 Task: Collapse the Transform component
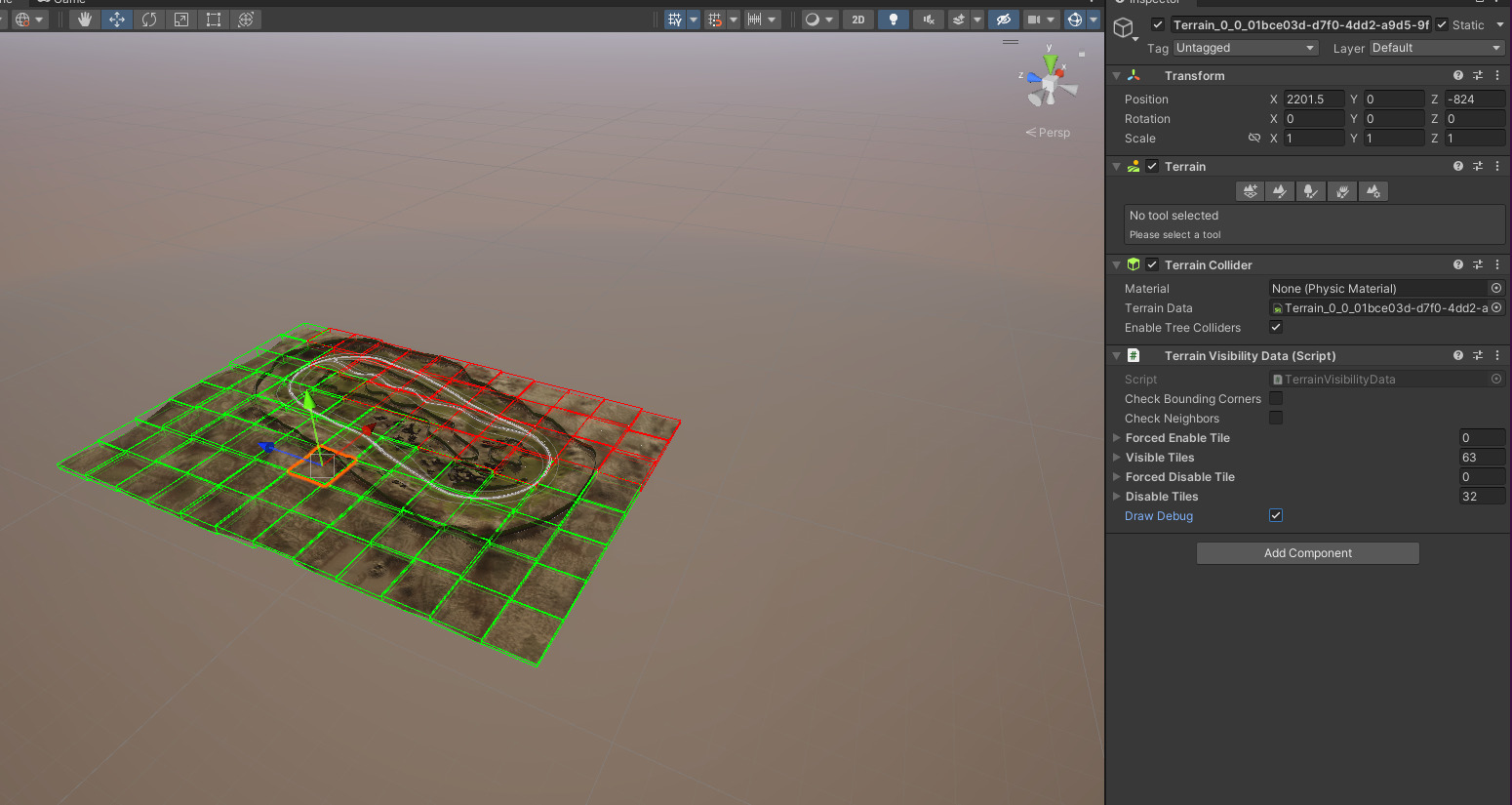point(1117,75)
